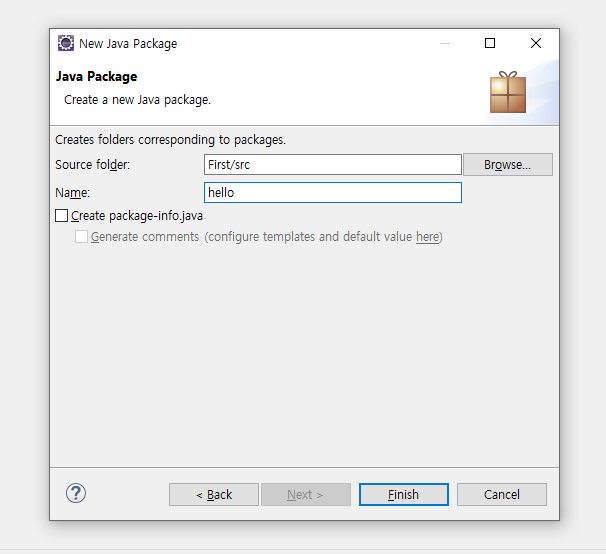Screen dimensions: 606x554
Task: Click the "New Java Package" title bar text
Action: tap(128, 43)
